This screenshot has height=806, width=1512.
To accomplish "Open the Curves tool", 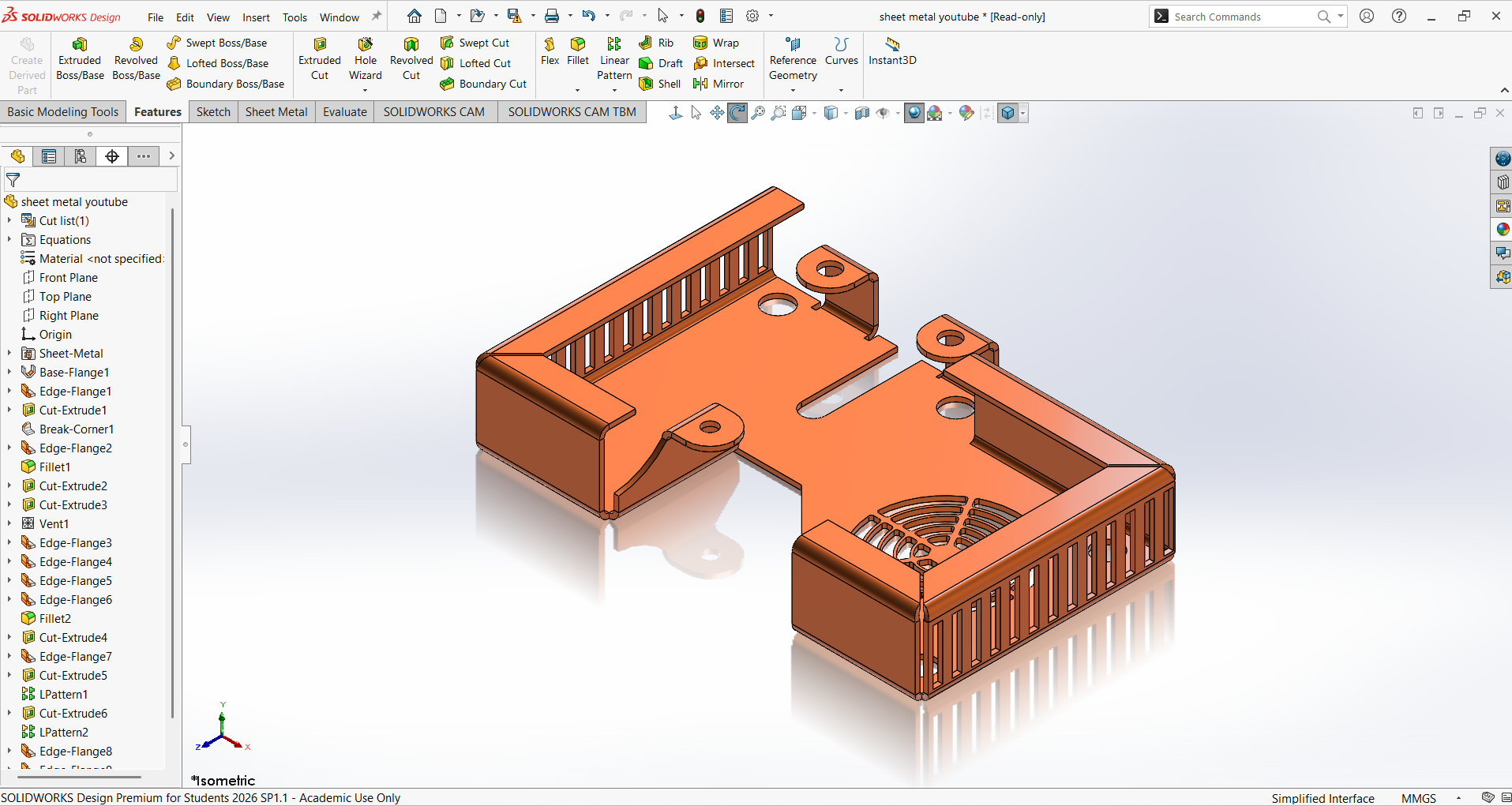I will tap(841, 51).
